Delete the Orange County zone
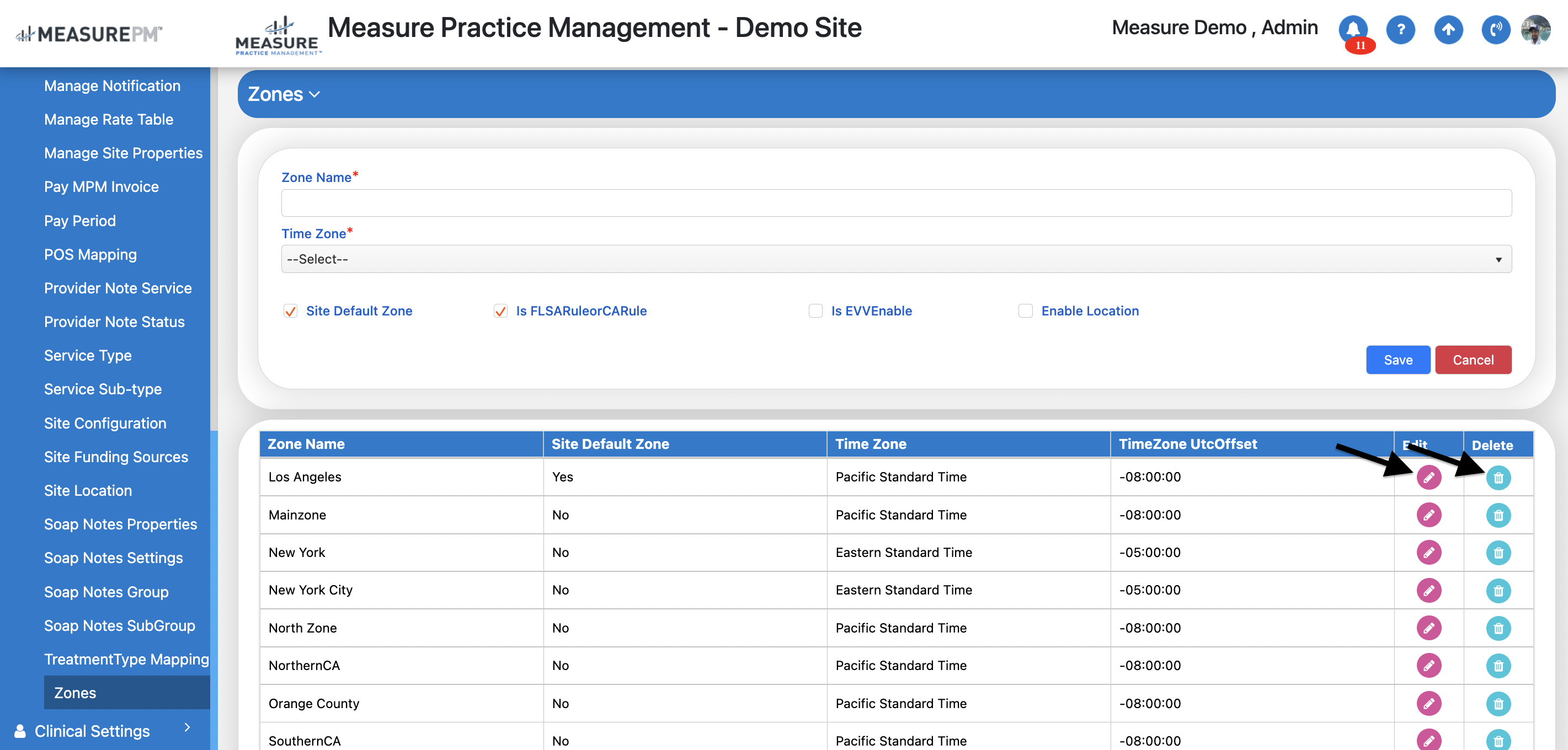 pyautogui.click(x=1498, y=704)
